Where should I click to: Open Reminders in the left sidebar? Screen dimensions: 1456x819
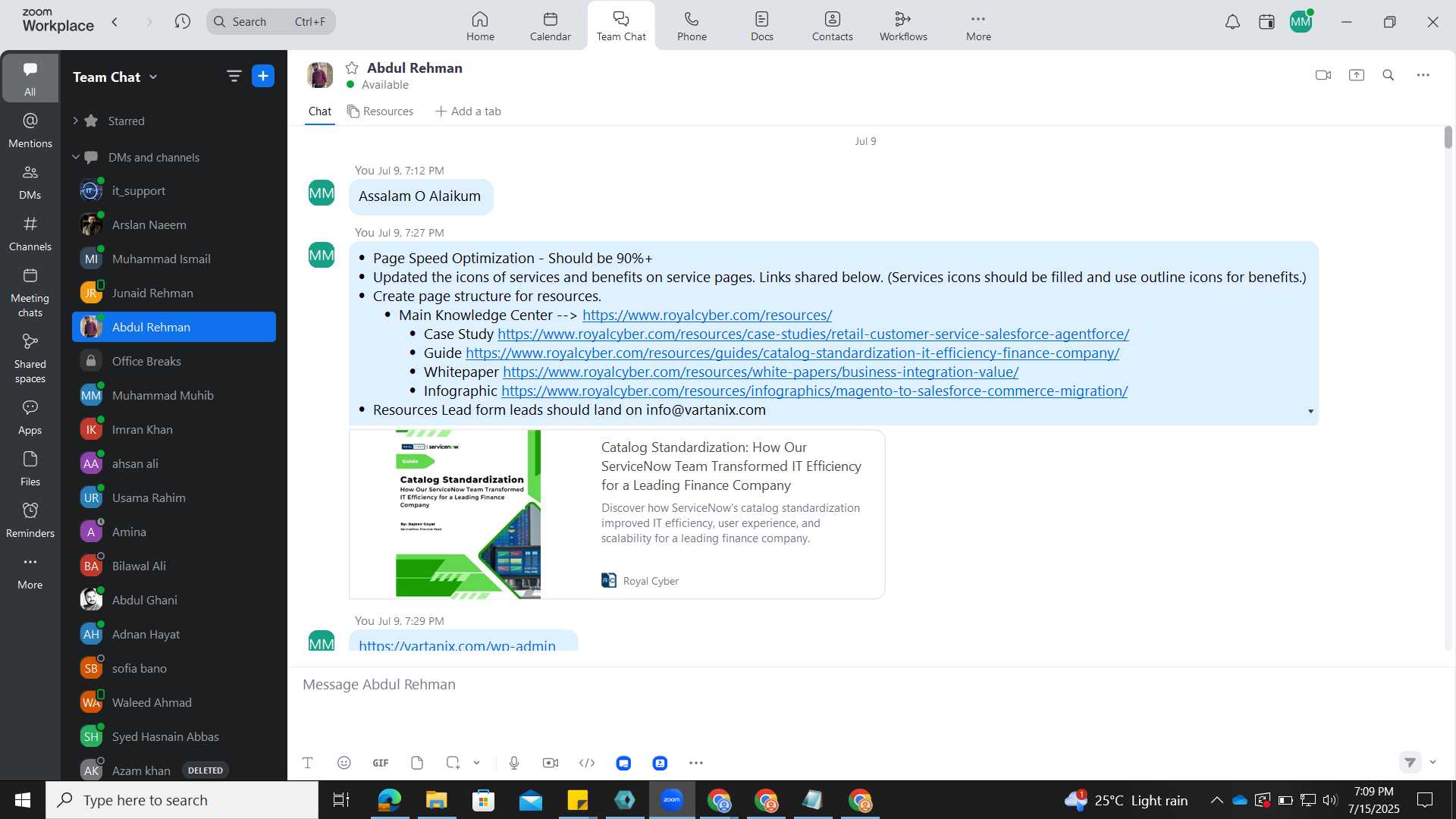tap(30, 520)
